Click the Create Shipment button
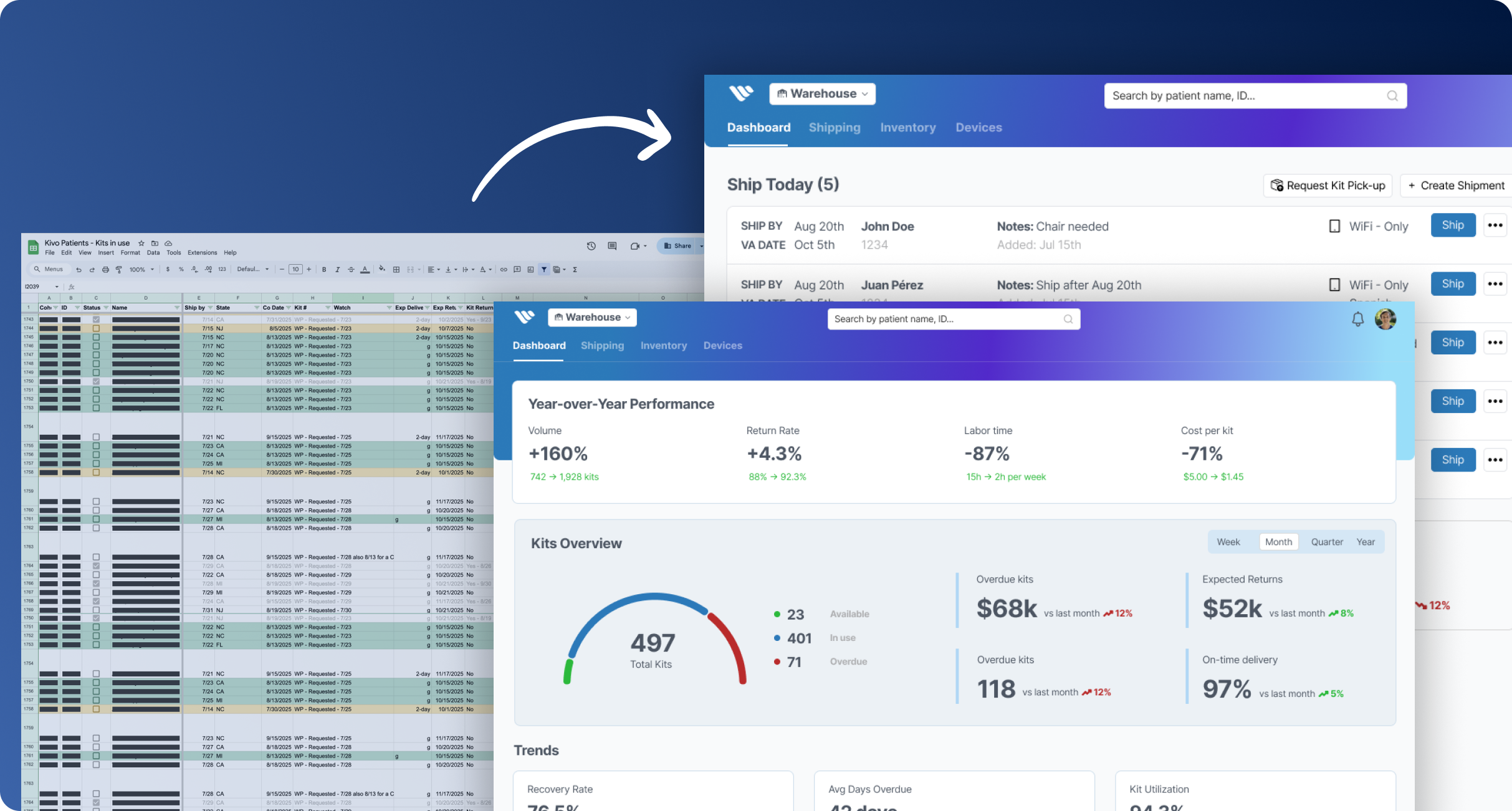Screen dimensions: 1512x811 click(x=1455, y=185)
